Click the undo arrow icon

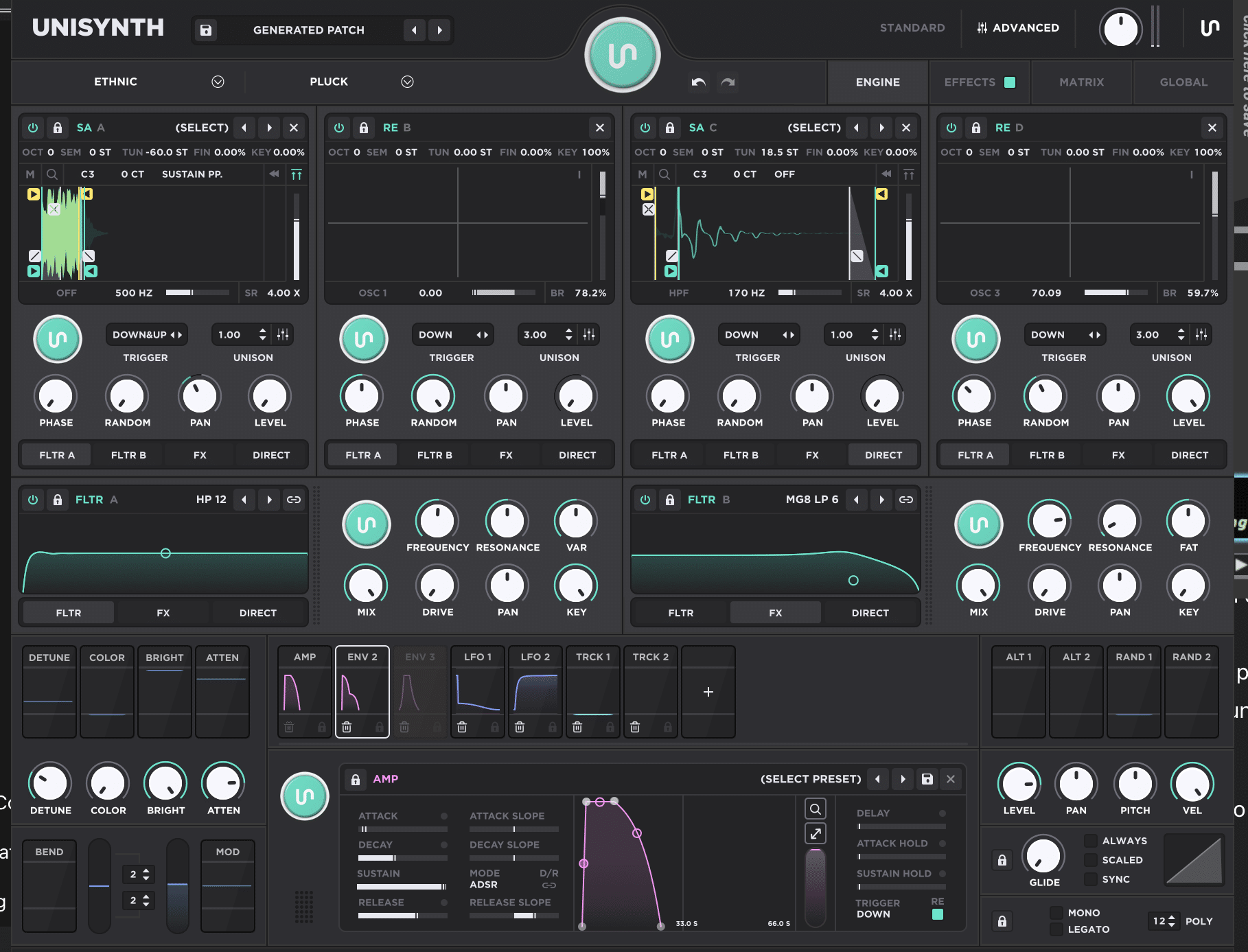699,82
